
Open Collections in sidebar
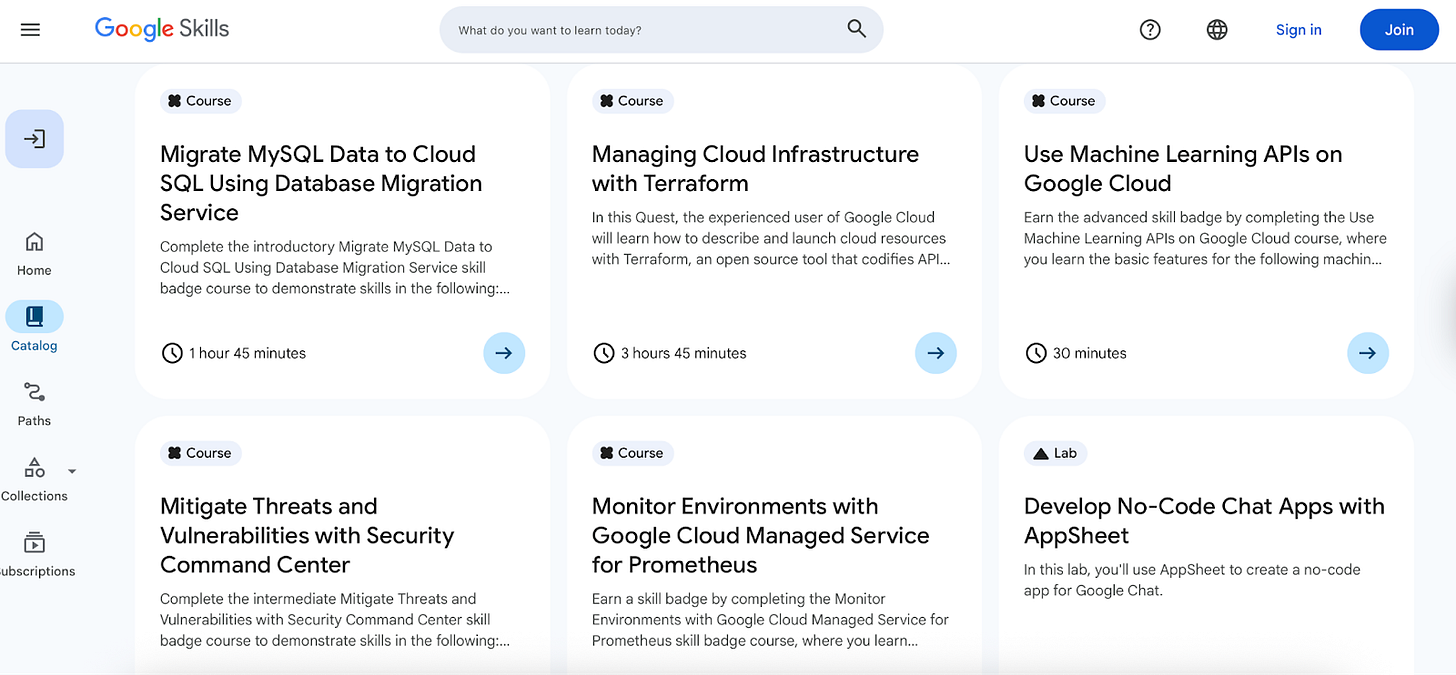click(34, 479)
